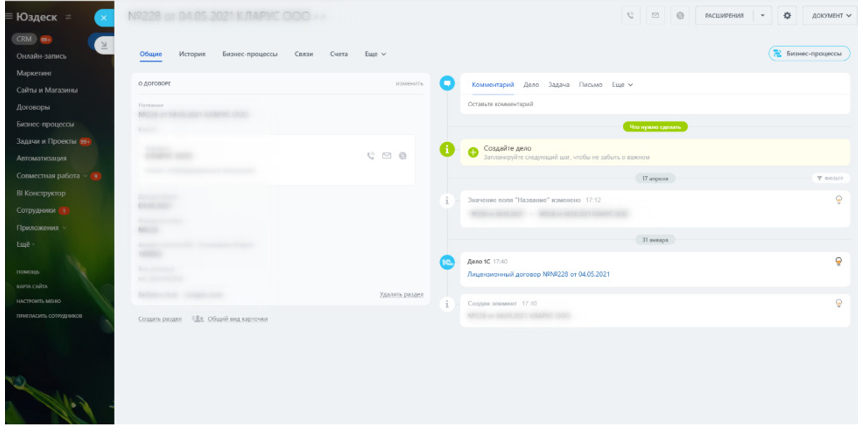Open the Счета tab
Screen dimensions: 858x429
coord(339,54)
